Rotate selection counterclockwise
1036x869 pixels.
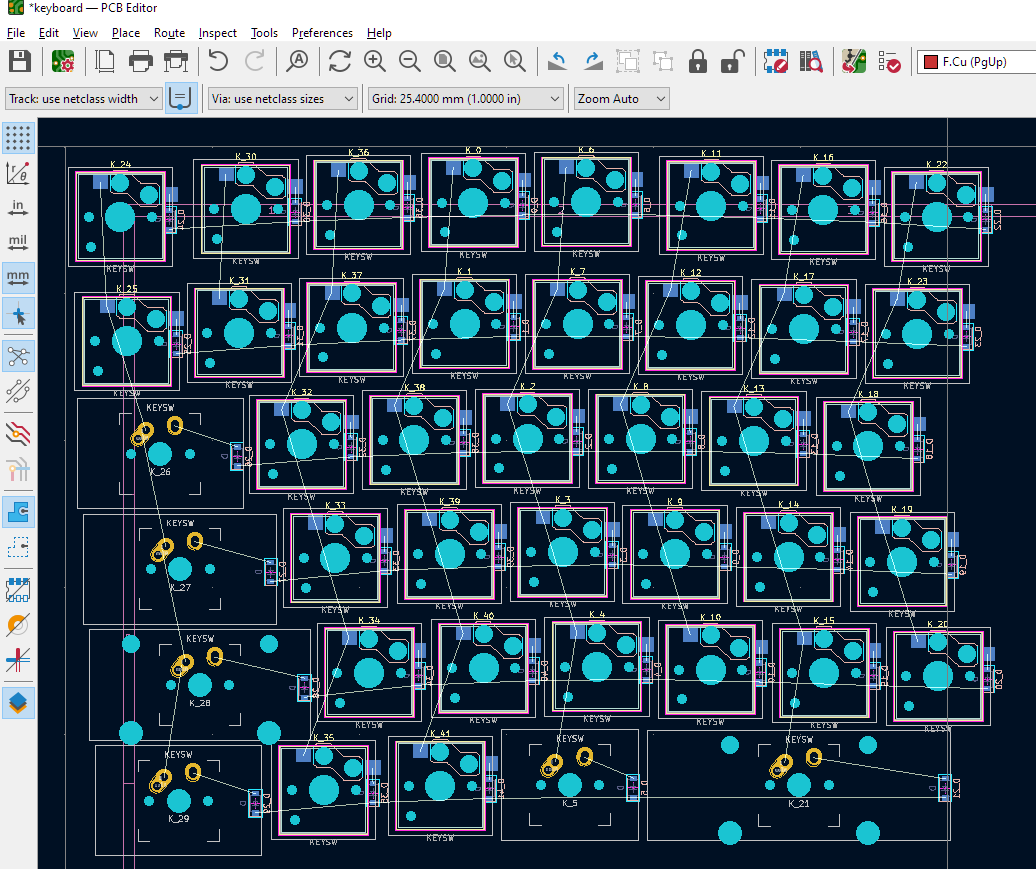click(x=558, y=61)
